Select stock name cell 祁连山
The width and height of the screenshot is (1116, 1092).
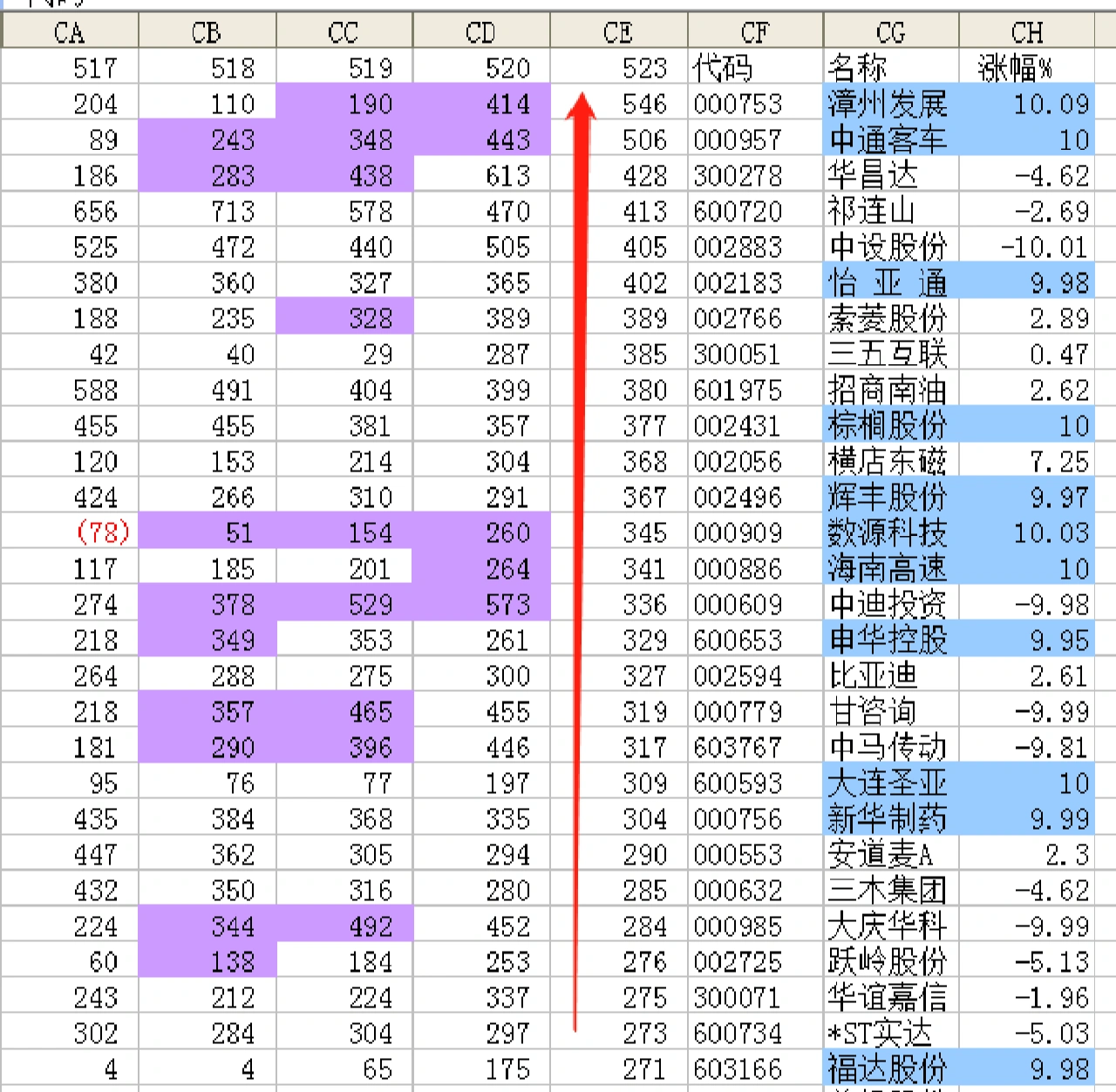tap(891, 211)
